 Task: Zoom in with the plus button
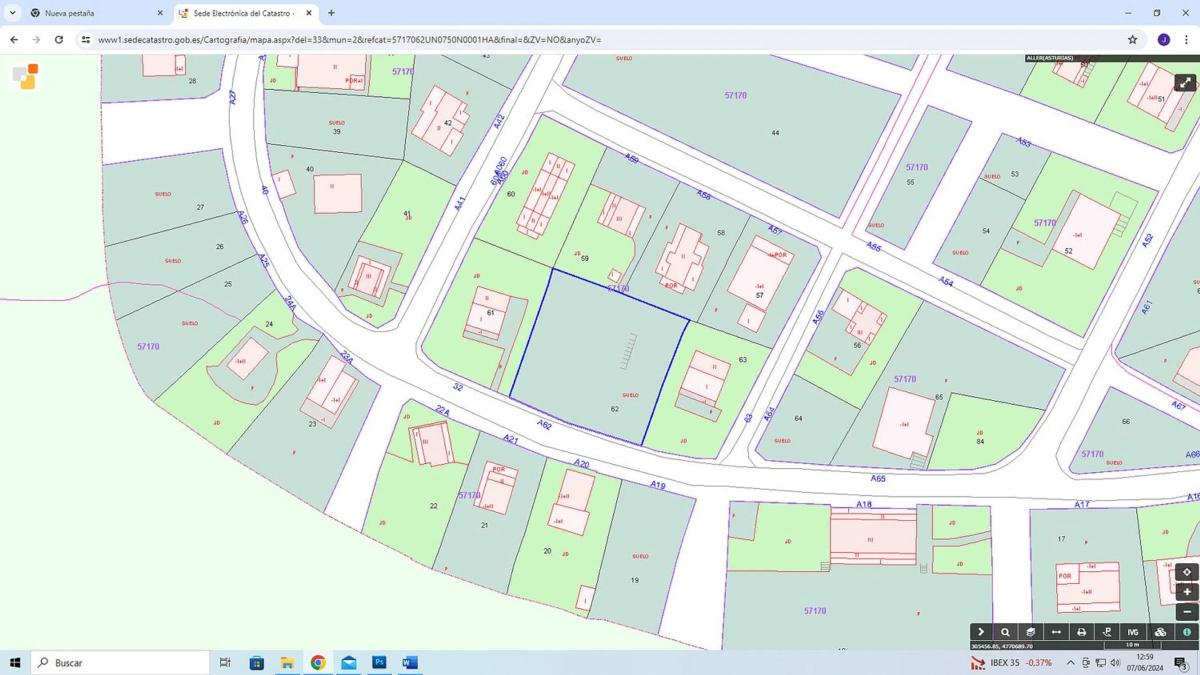tap(1187, 592)
